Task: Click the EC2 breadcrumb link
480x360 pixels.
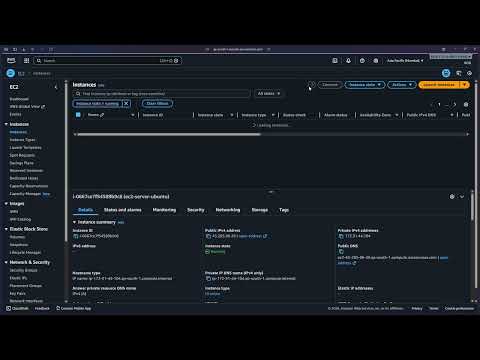Action: pyautogui.click(x=21, y=73)
